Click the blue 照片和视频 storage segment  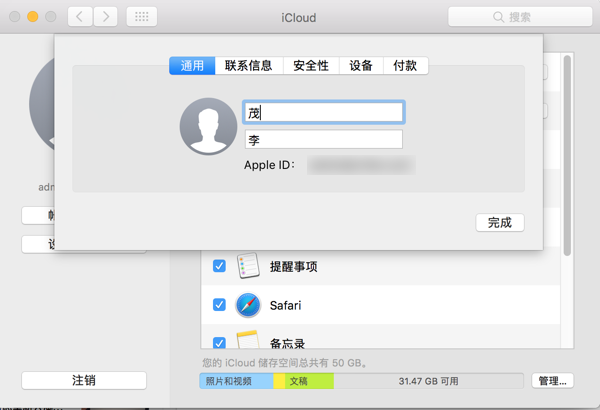pos(236,381)
